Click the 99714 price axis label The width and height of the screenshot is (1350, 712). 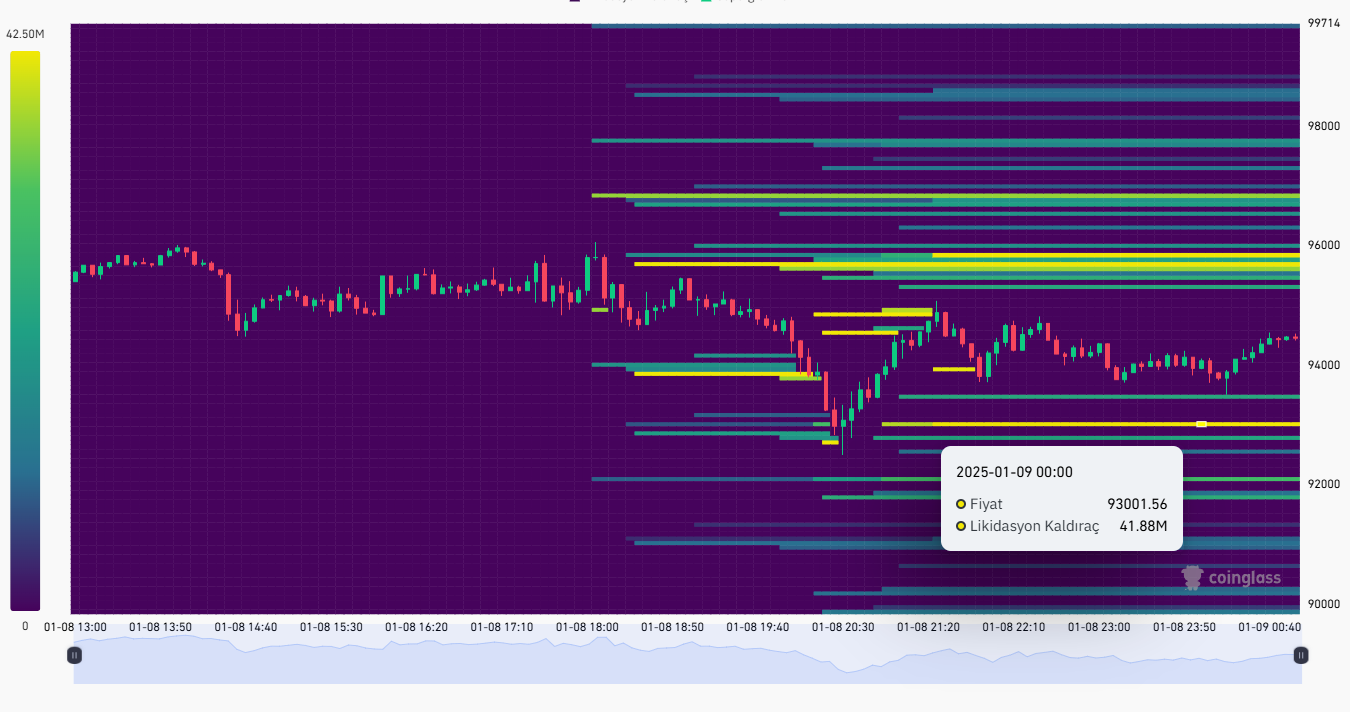[x=1324, y=23]
